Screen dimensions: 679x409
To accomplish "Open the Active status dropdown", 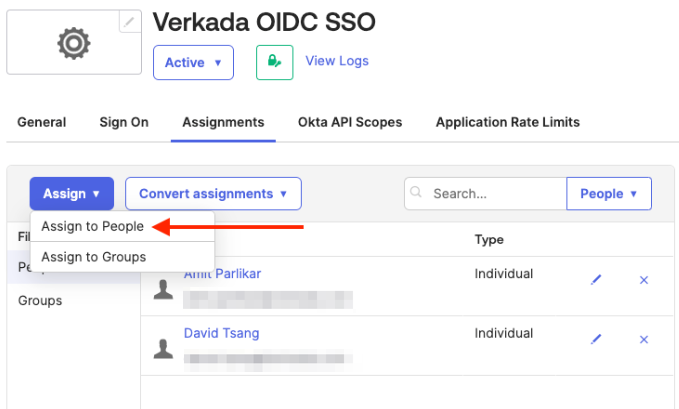I will pos(193,62).
